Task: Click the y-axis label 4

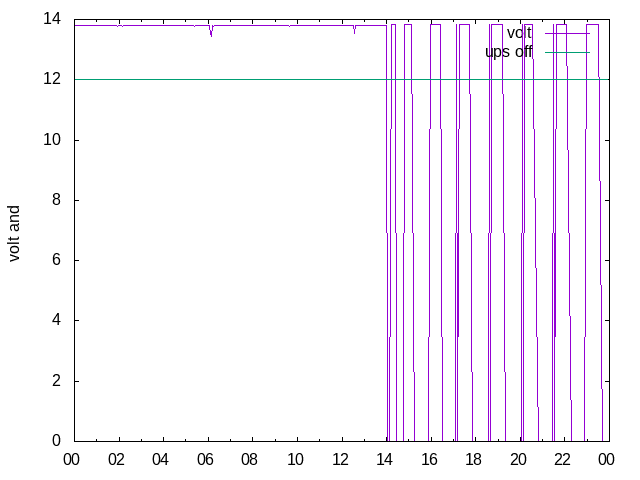Action: point(56,320)
